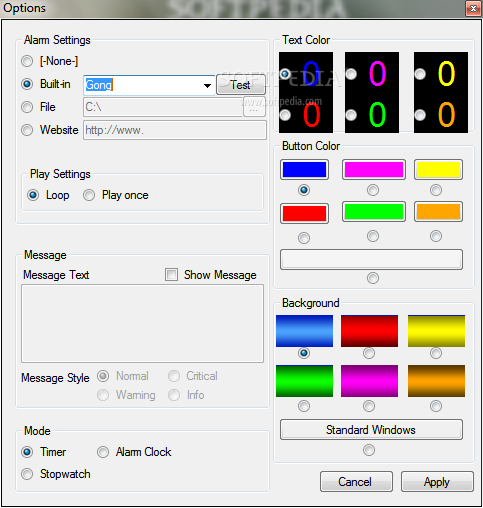Select radio under red button color
483x508 pixels.
click(x=304, y=238)
